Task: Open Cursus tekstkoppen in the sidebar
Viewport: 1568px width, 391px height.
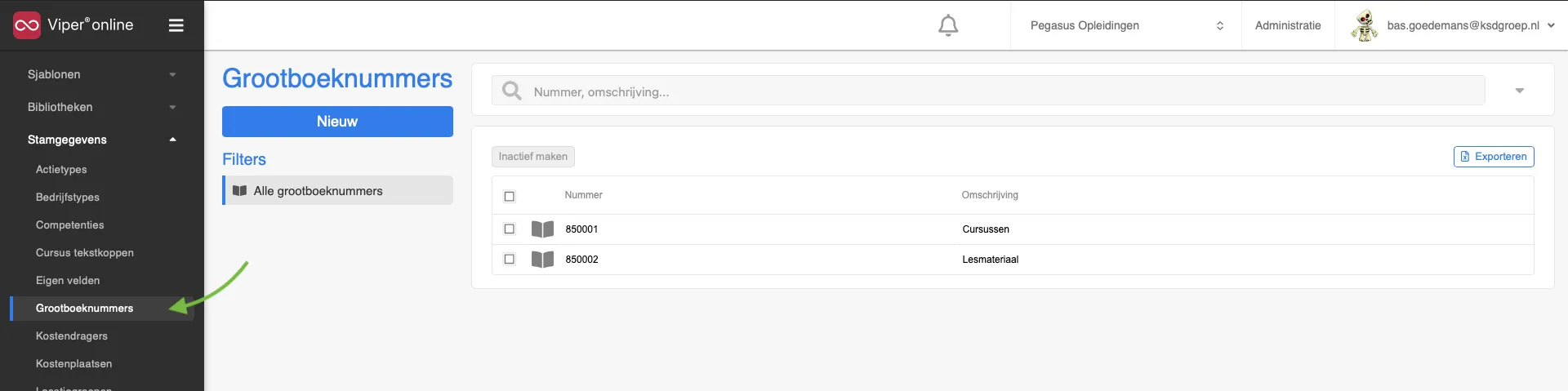Action: coord(85,253)
